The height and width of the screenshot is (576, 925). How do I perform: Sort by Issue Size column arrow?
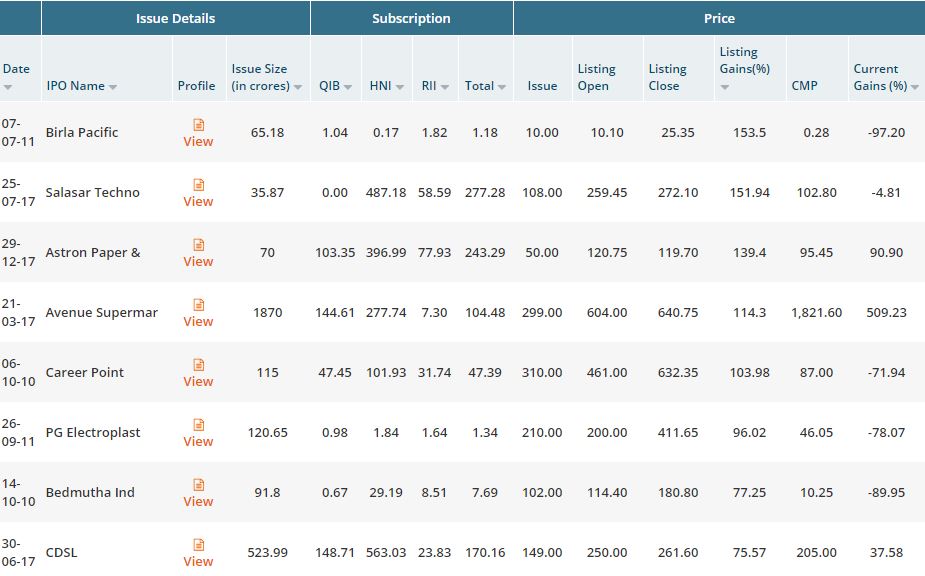(298, 87)
